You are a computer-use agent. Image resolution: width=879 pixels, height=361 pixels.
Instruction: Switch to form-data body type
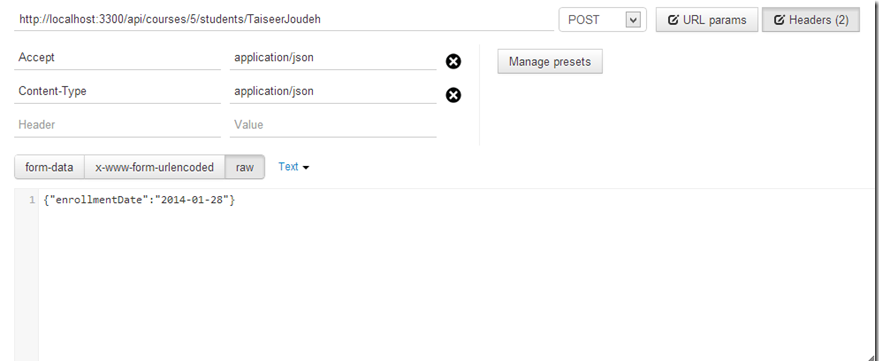[x=49, y=167]
